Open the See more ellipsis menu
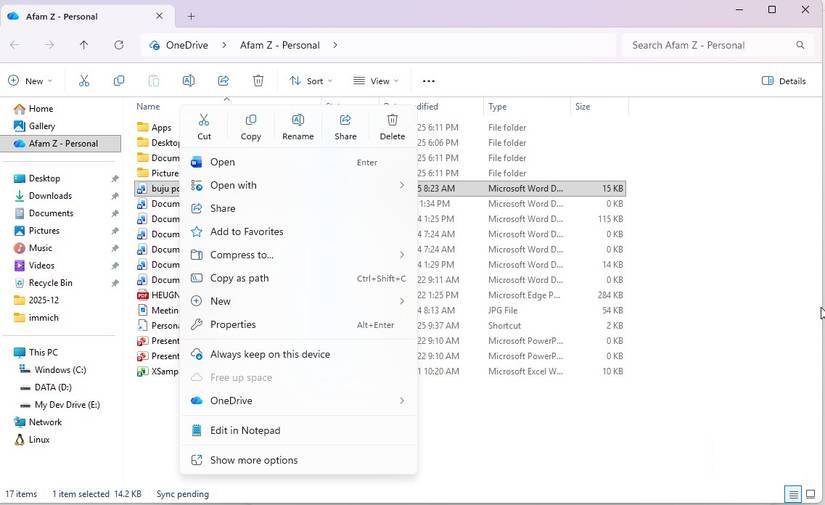Viewport: 825px width, 505px height. [429, 81]
